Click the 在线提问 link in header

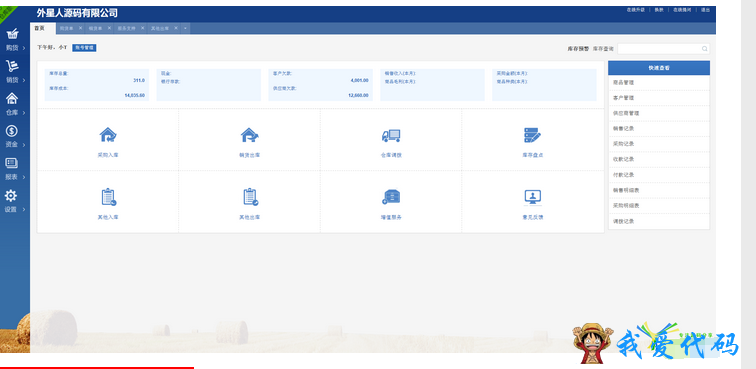pyautogui.click(x=682, y=10)
